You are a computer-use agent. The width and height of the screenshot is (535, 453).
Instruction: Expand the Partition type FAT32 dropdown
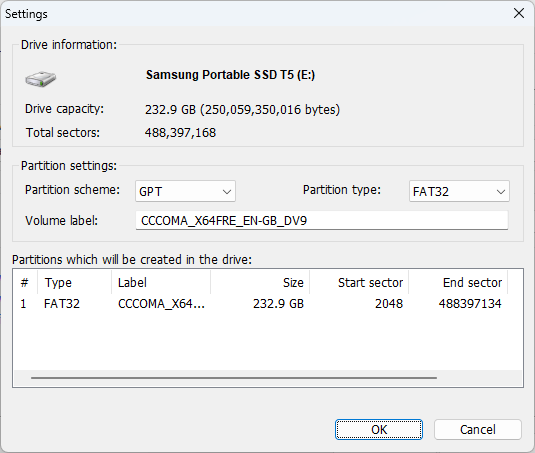[x=459, y=191]
